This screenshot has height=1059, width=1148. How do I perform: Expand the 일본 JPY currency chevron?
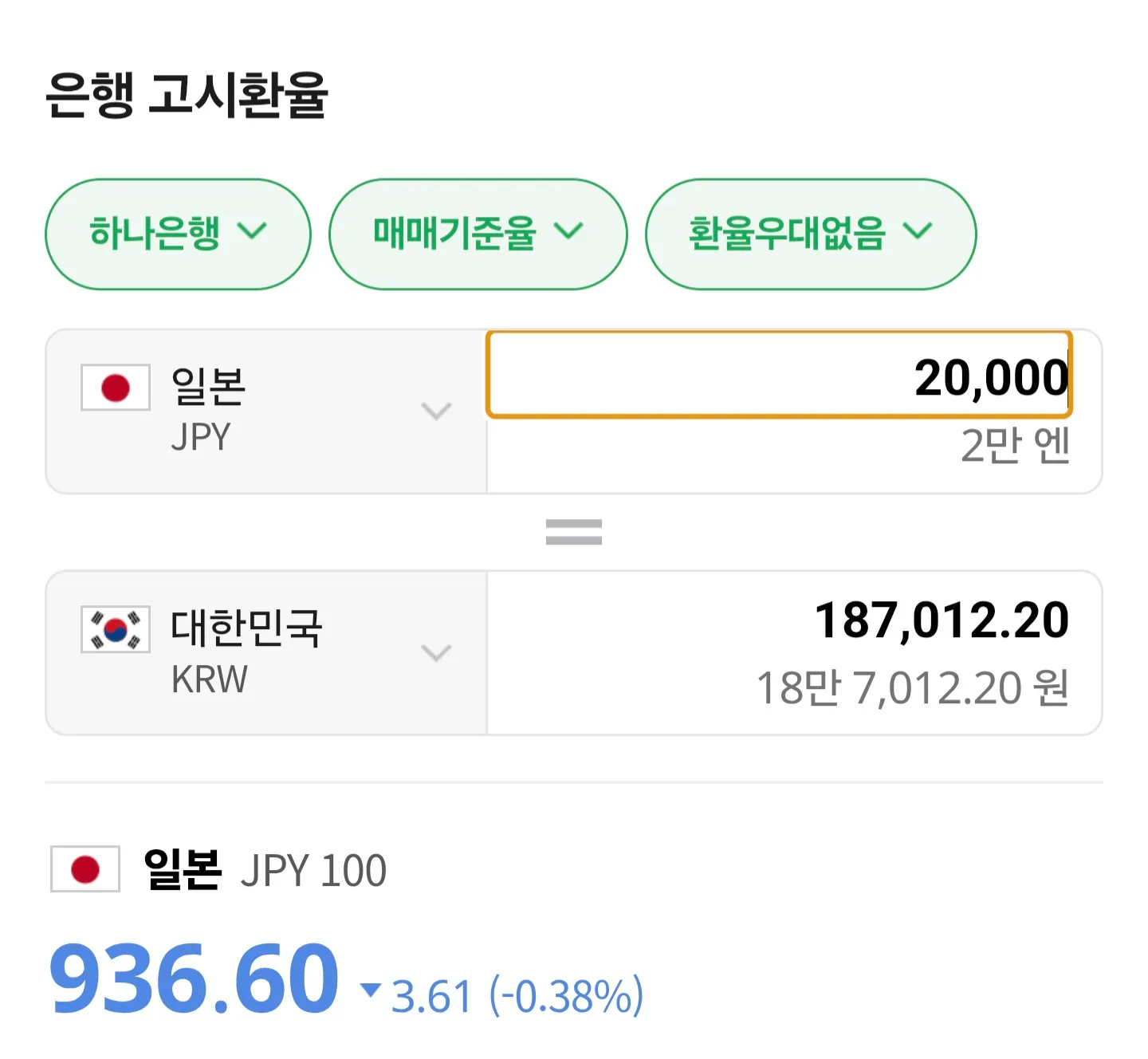coord(436,411)
